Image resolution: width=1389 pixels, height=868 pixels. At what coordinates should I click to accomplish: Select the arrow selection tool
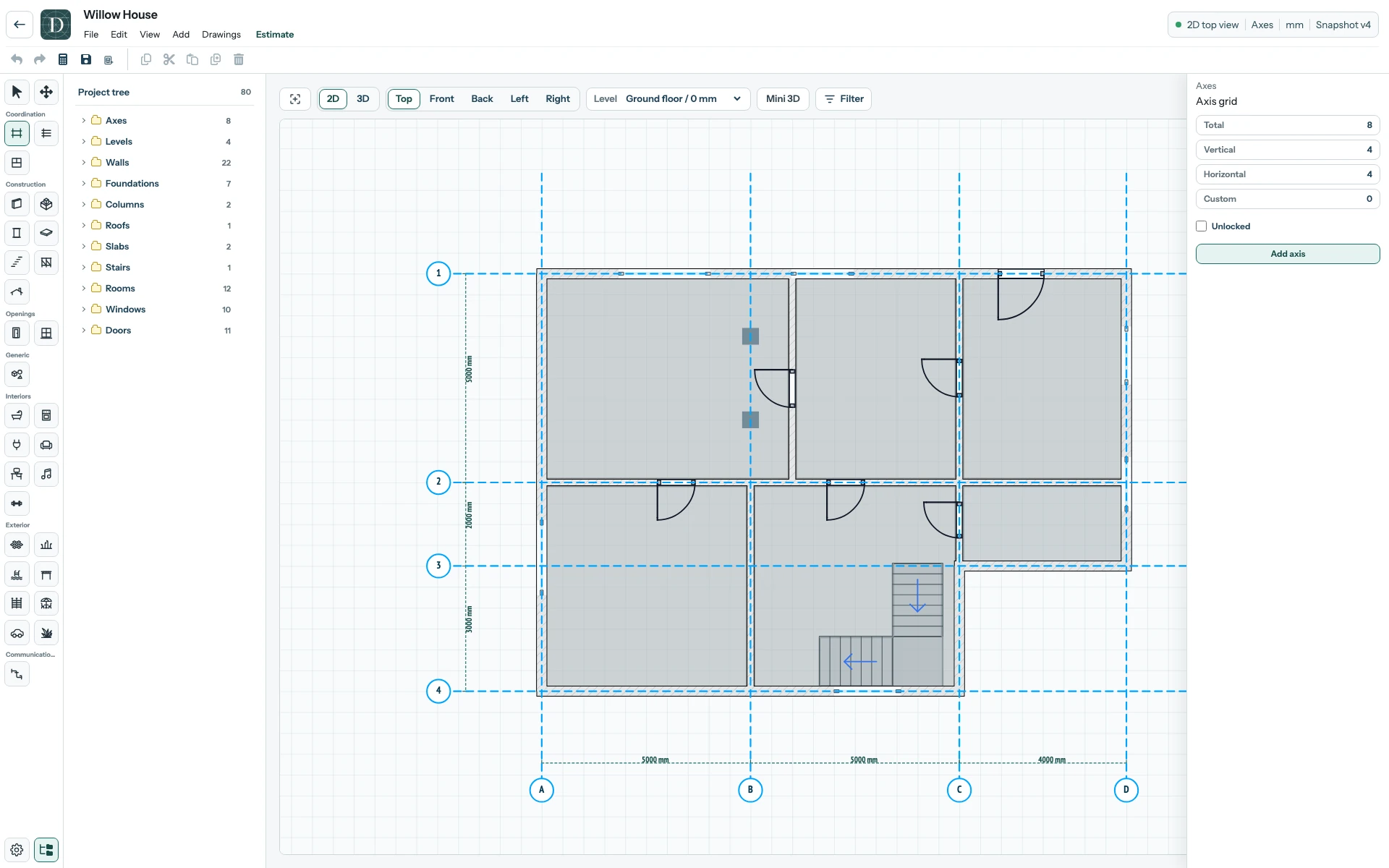17,92
